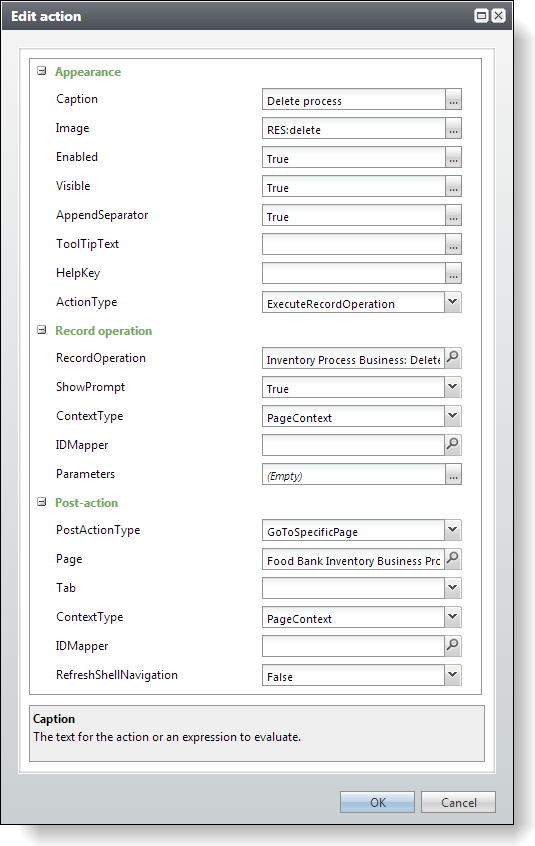Screen dimensions: 535x846
Task: Click the magnifier icon beside Page field
Action: tap(453, 559)
